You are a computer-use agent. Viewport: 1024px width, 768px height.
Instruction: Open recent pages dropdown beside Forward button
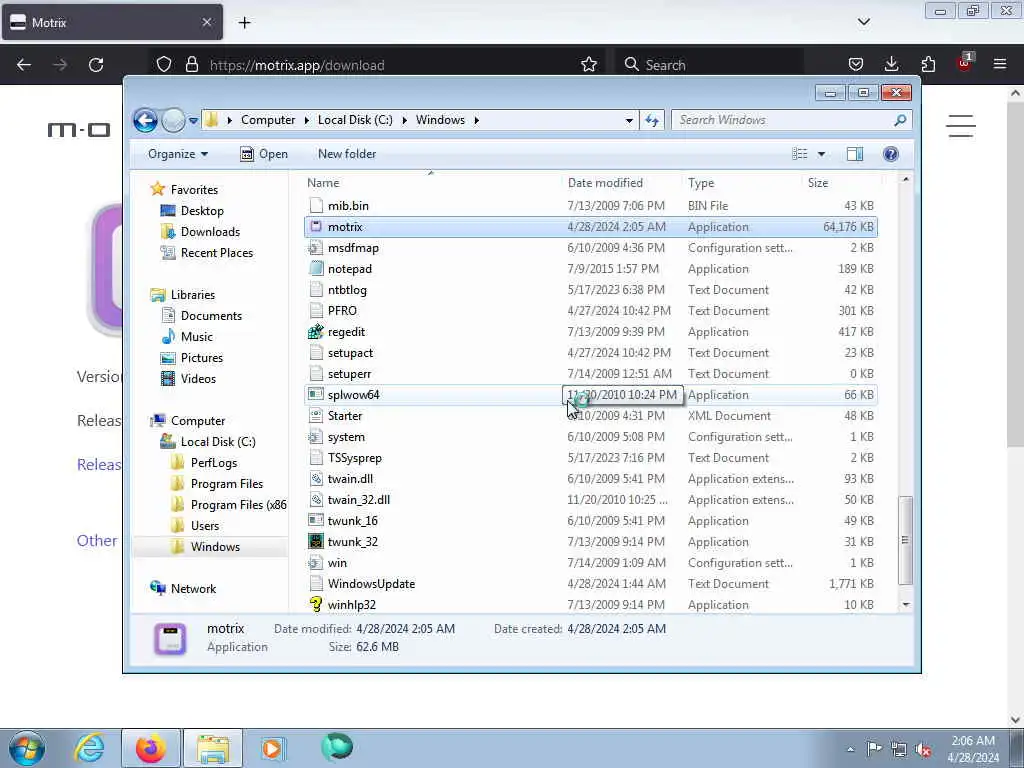[x=193, y=121]
